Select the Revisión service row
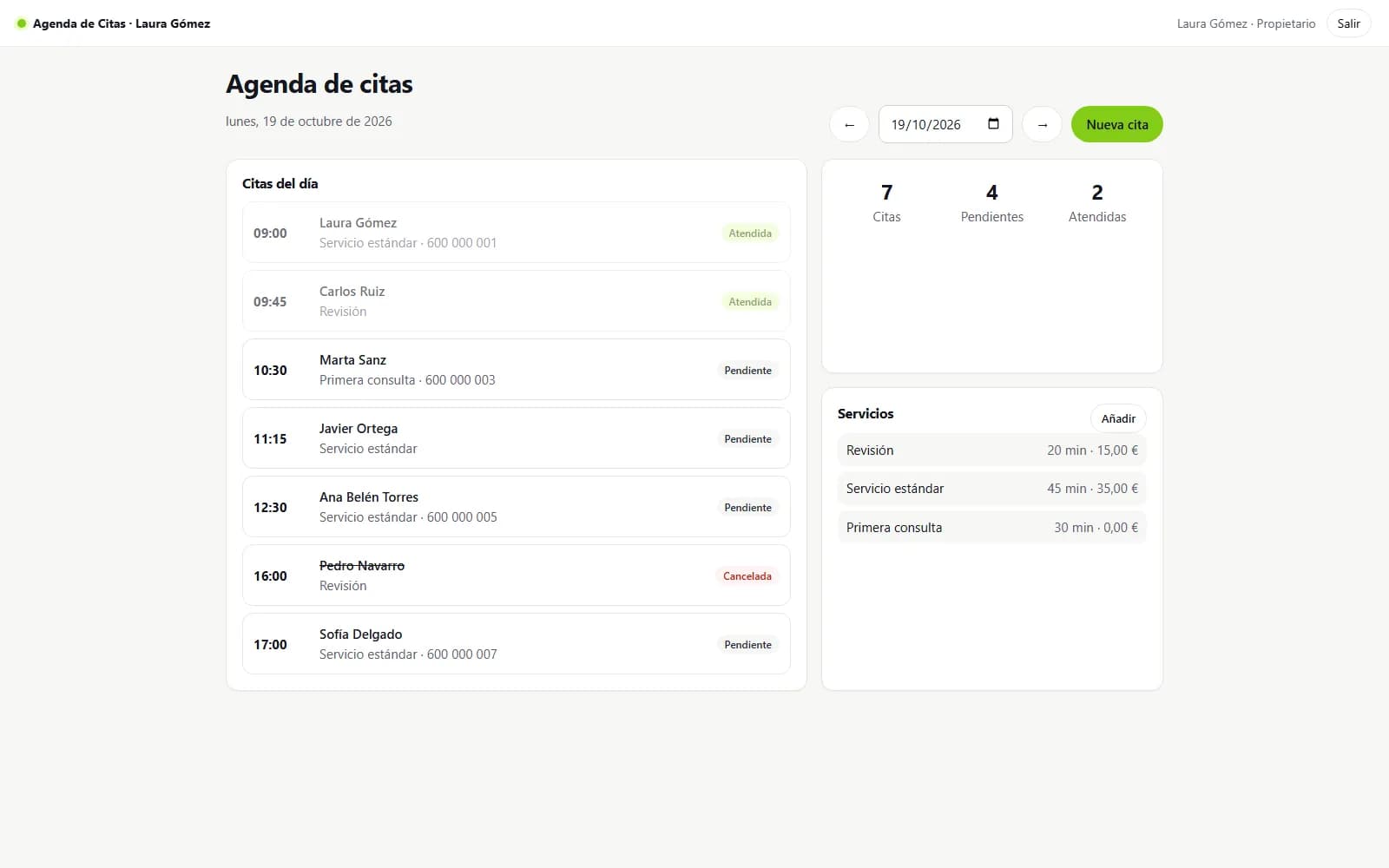The width and height of the screenshot is (1389, 868). click(x=991, y=450)
